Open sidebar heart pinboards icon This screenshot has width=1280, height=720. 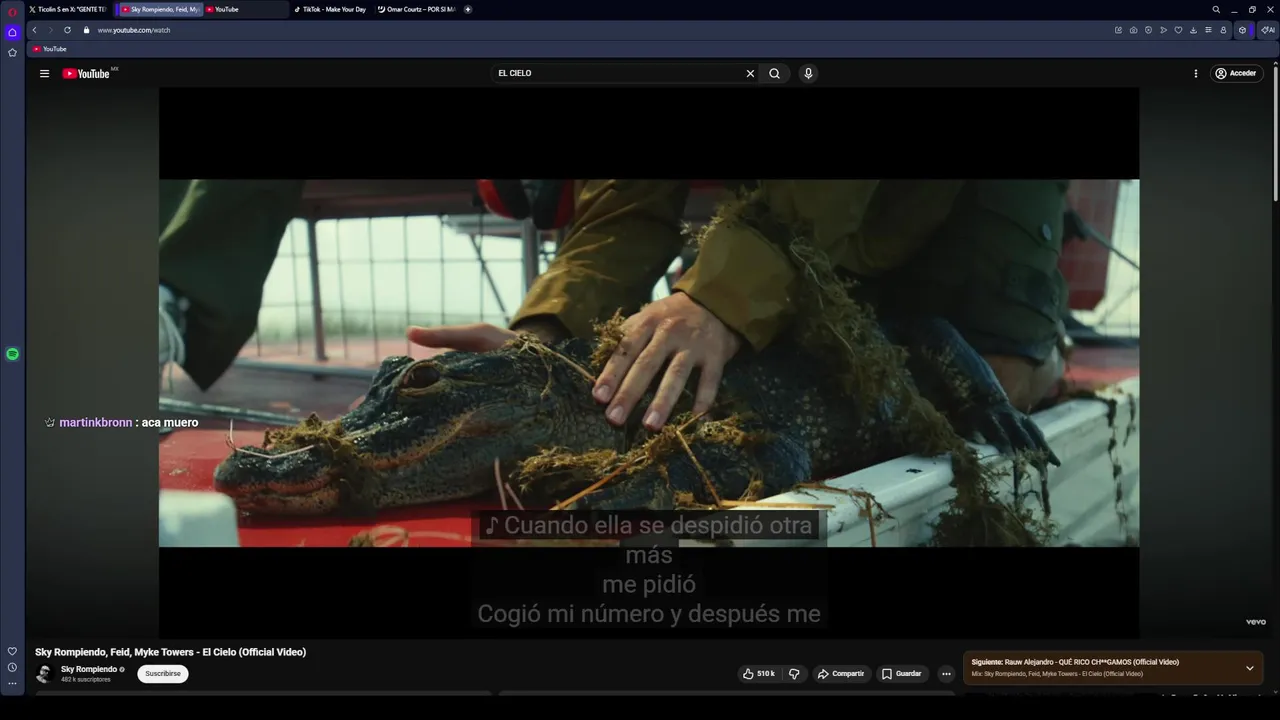[x=12, y=651]
